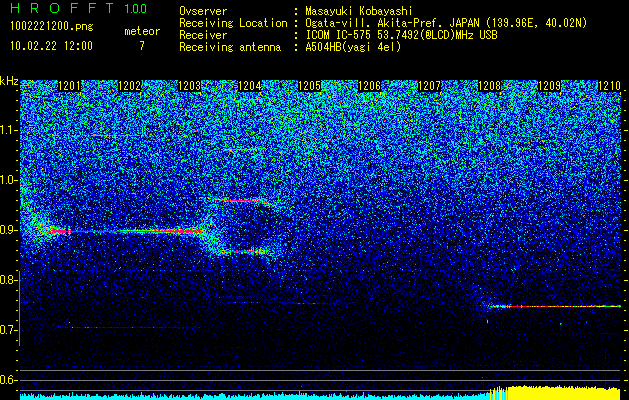Click the version number 1.0.0
The height and width of the screenshot is (400, 629).
coord(136,8)
